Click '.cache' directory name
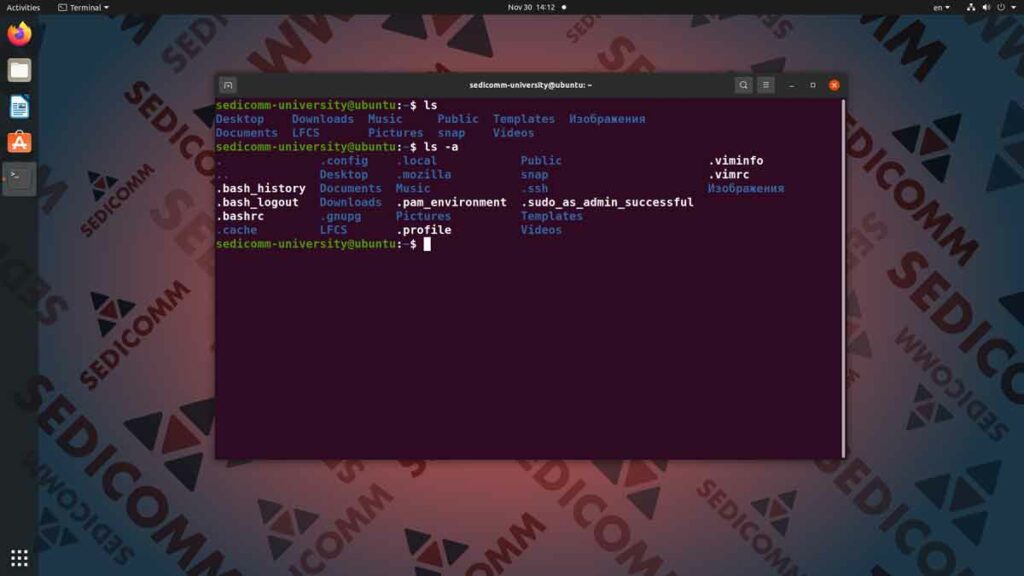Image resolution: width=1024 pixels, height=576 pixels. click(x=236, y=230)
